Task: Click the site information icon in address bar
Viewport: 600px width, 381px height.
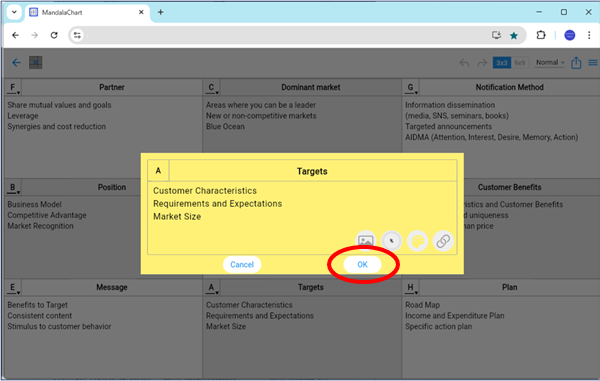Action: [x=77, y=35]
